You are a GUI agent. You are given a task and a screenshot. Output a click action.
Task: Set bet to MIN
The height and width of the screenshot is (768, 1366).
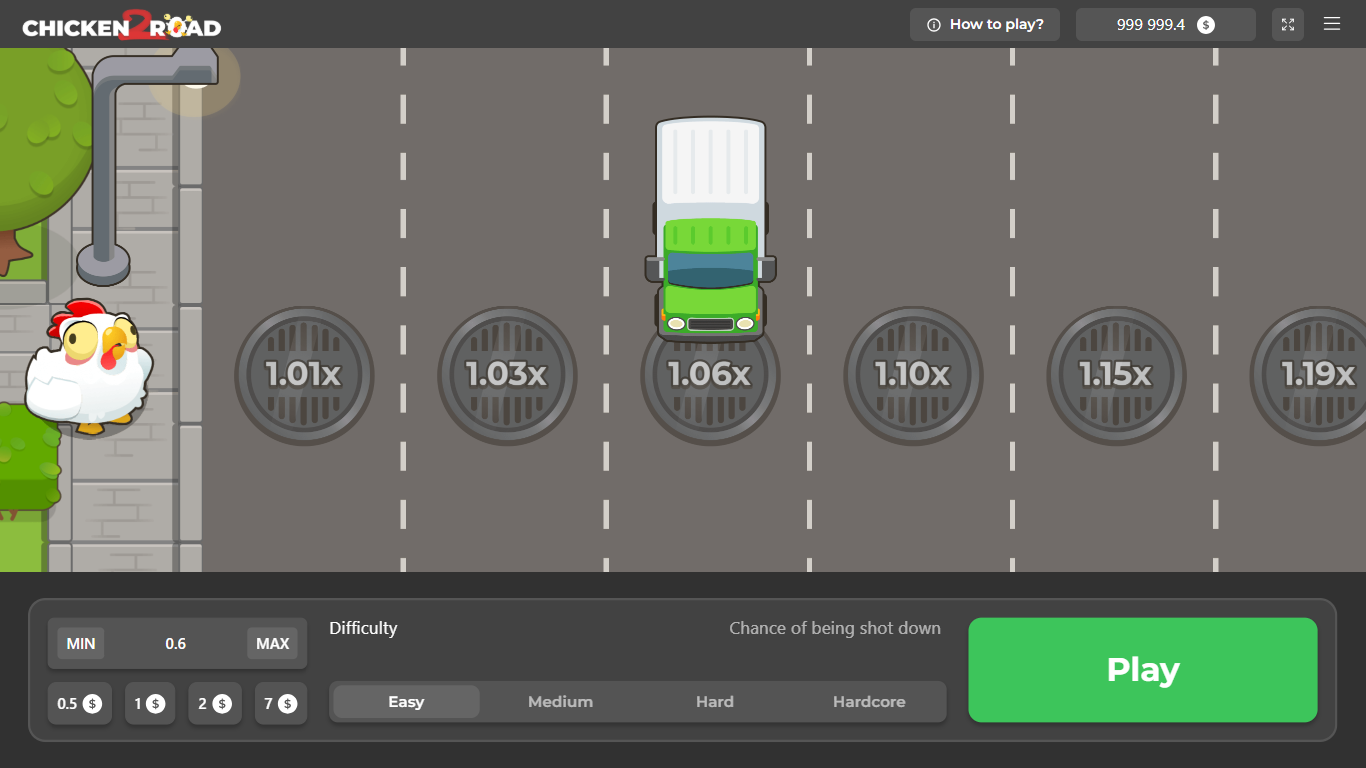[81, 644]
